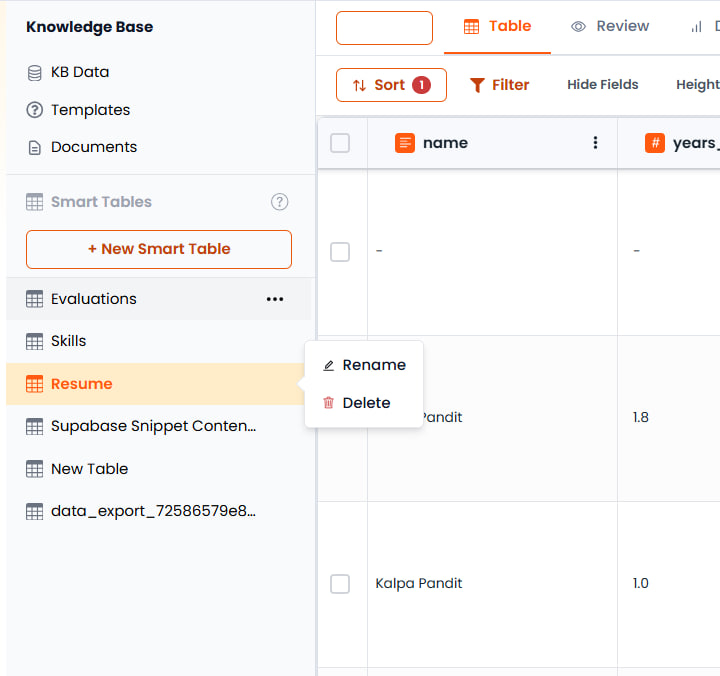720x676 pixels.
Task: Toggle the select-all header checkbox
Action: pyautogui.click(x=340, y=143)
